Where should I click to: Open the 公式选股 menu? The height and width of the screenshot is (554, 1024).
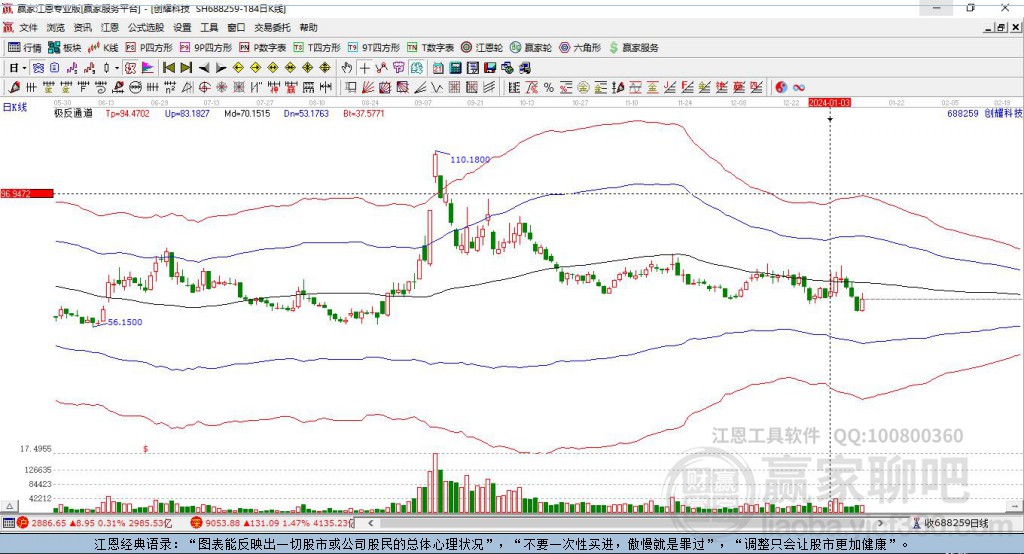(x=146, y=27)
